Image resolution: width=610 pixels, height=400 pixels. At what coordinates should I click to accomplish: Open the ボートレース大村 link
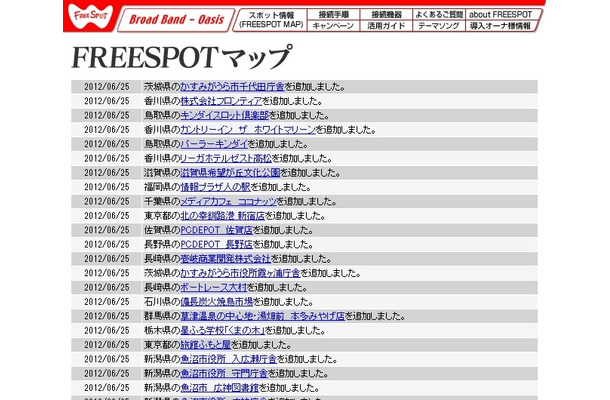click(214, 288)
